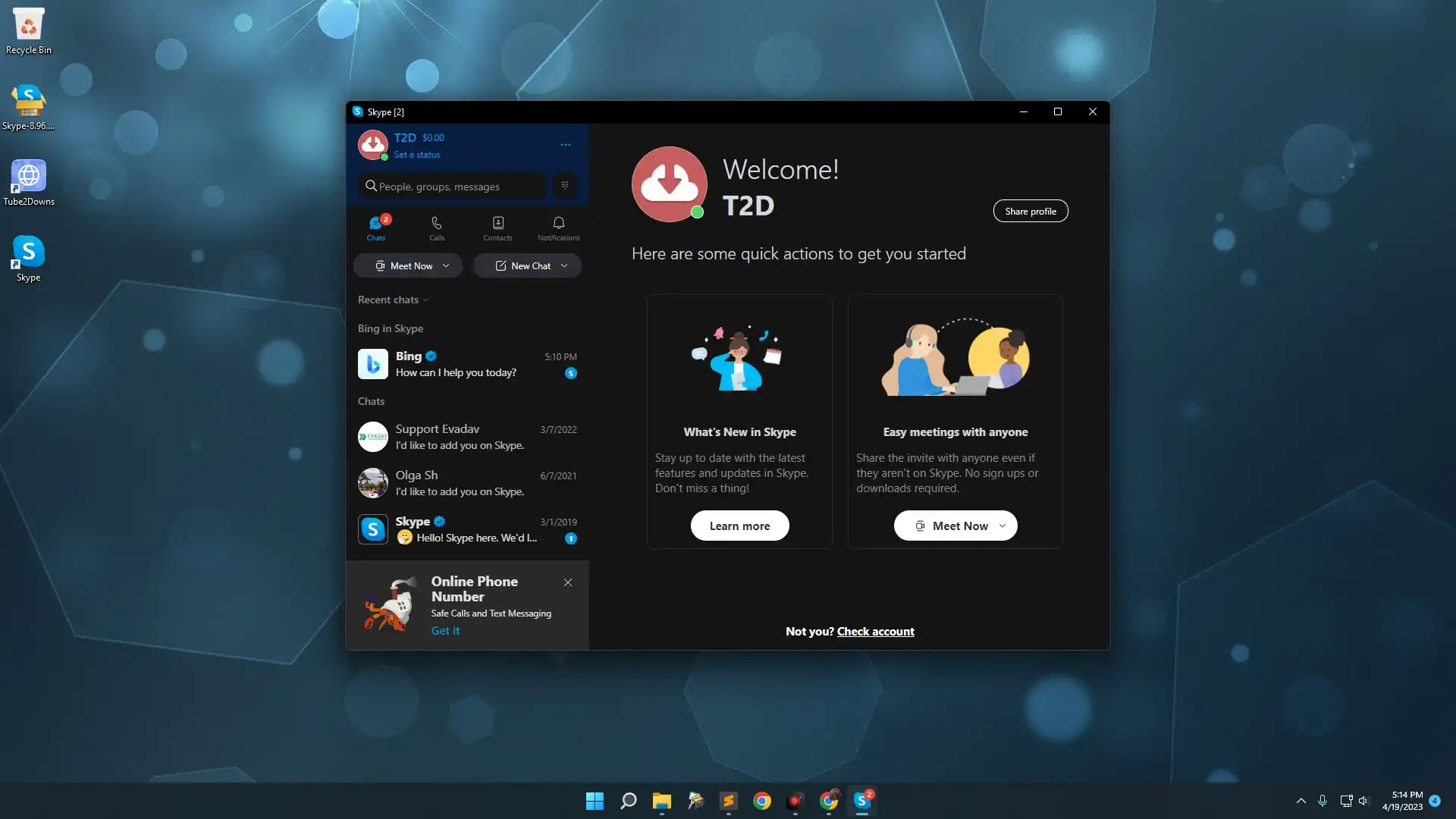Open the T2D profile avatar in sidebar
Image resolution: width=1456 pixels, height=819 pixels.
tap(373, 145)
